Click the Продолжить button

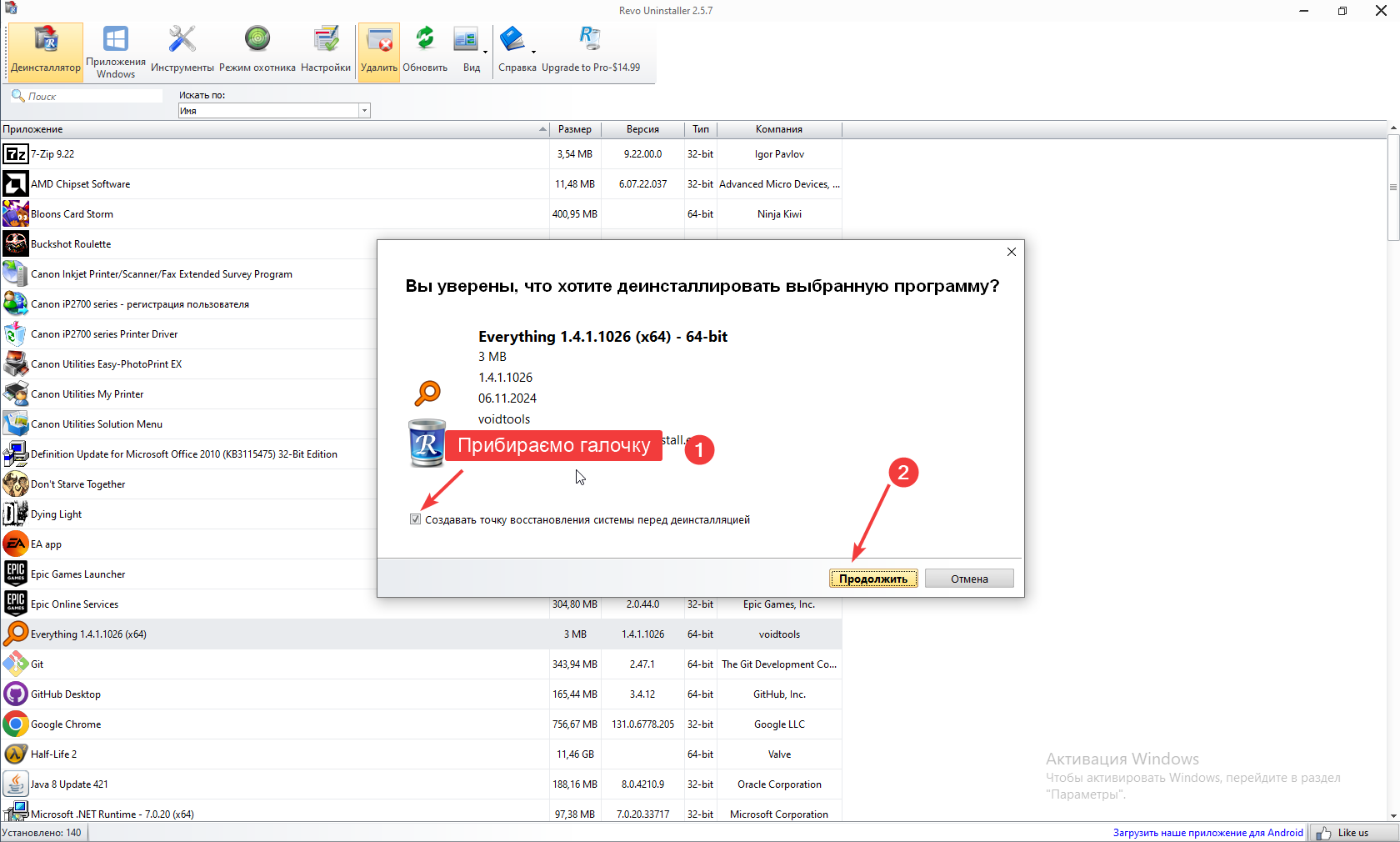pos(873,579)
